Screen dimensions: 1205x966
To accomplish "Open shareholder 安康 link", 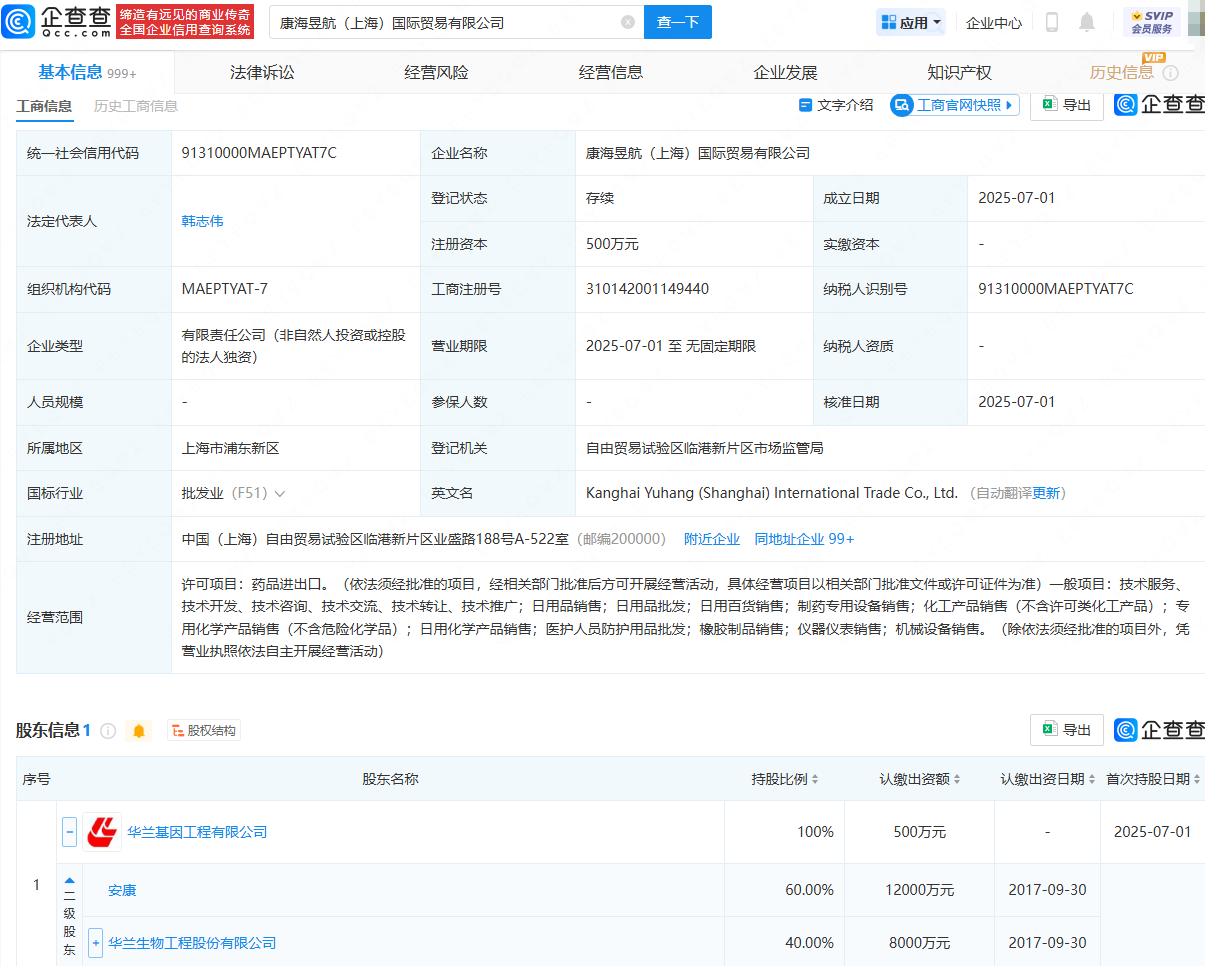I will click(122, 890).
